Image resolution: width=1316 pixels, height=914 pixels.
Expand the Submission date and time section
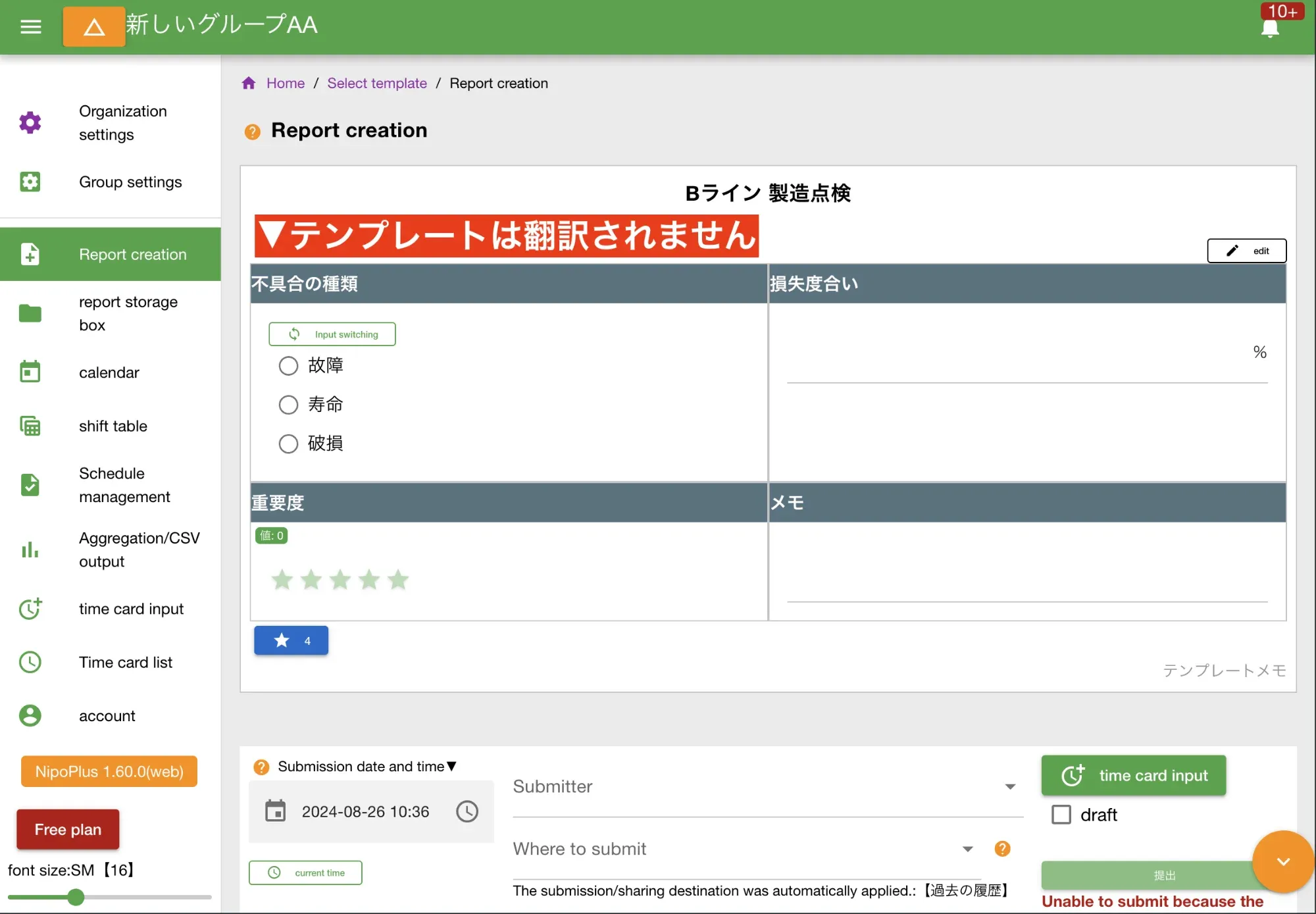point(451,766)
